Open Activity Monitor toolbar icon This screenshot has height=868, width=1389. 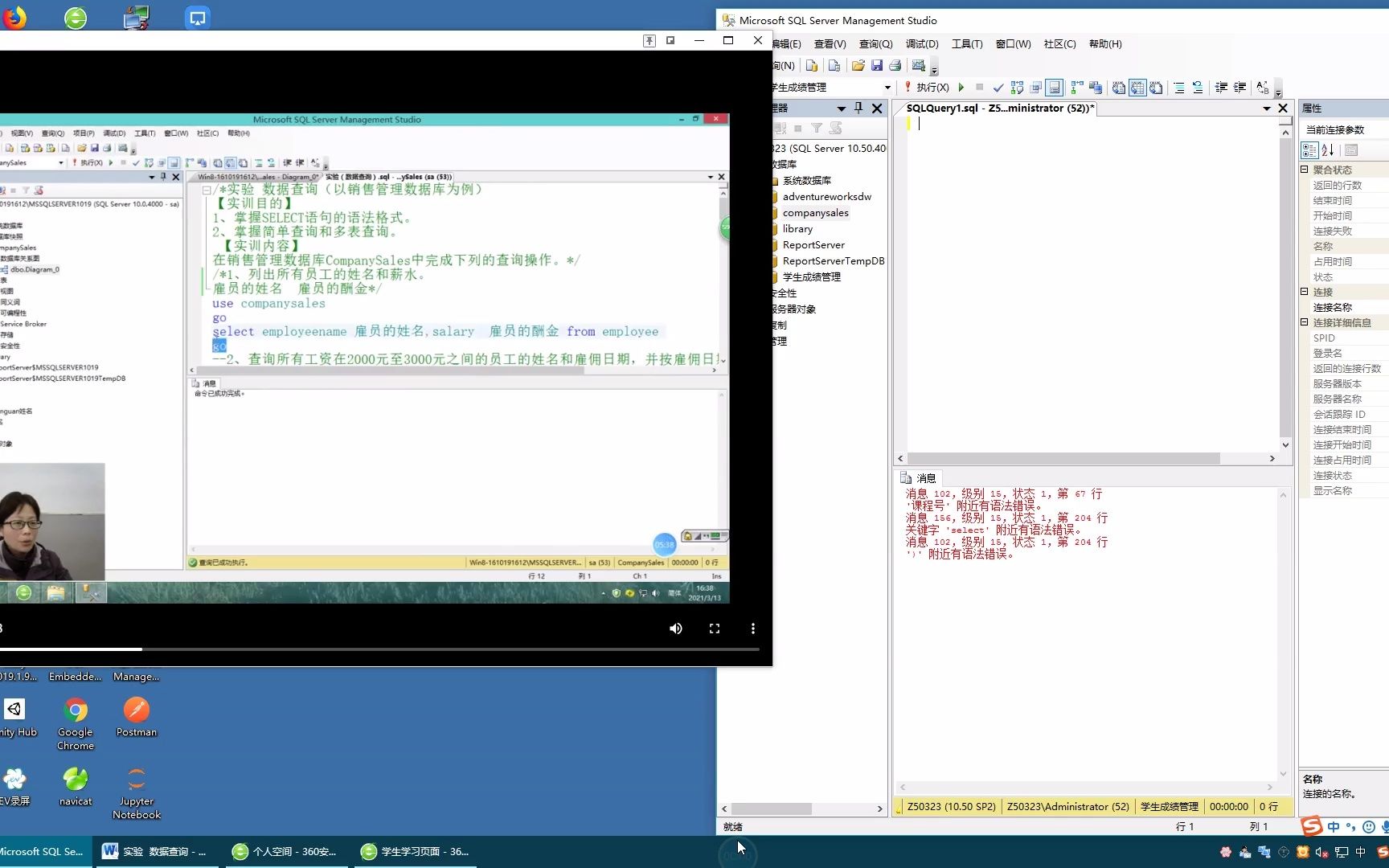point(918,66)
